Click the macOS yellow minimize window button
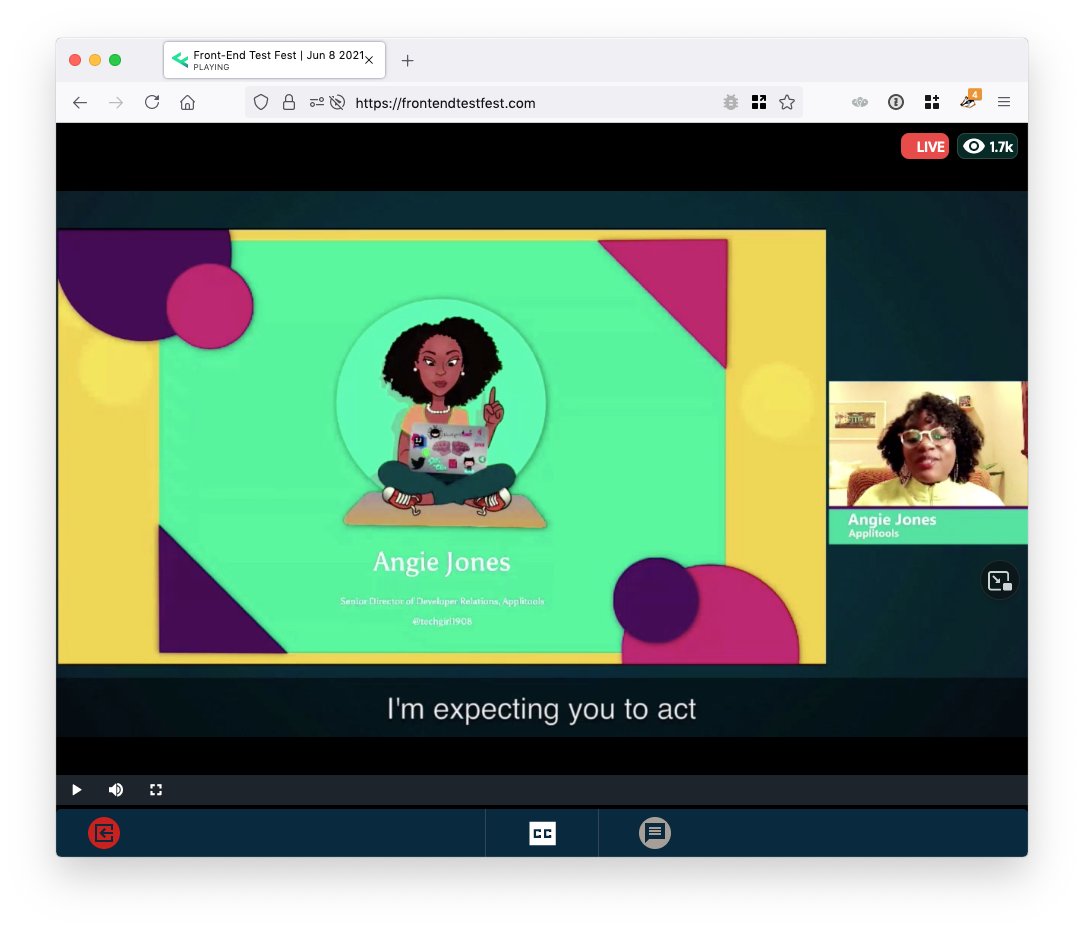 coord(95,60)
